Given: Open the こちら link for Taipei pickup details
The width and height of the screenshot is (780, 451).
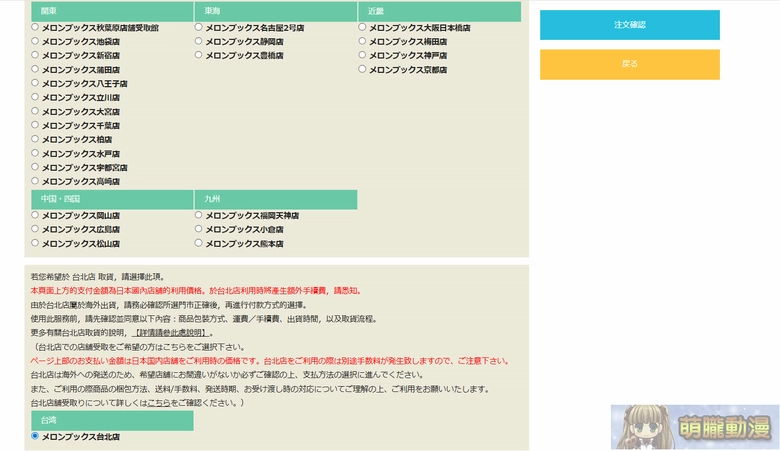Looking at the screenshot, I should (159, 403).
